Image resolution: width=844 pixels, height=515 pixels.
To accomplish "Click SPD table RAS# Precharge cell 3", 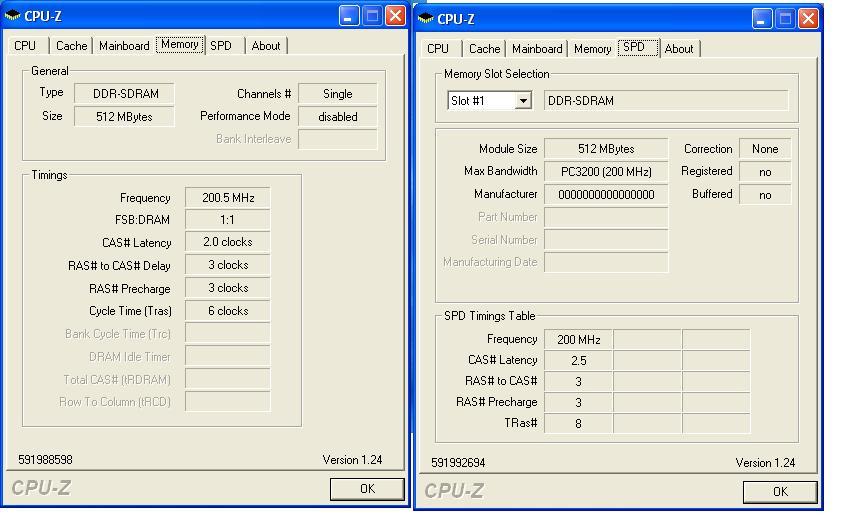I will (x=578, y=403).
